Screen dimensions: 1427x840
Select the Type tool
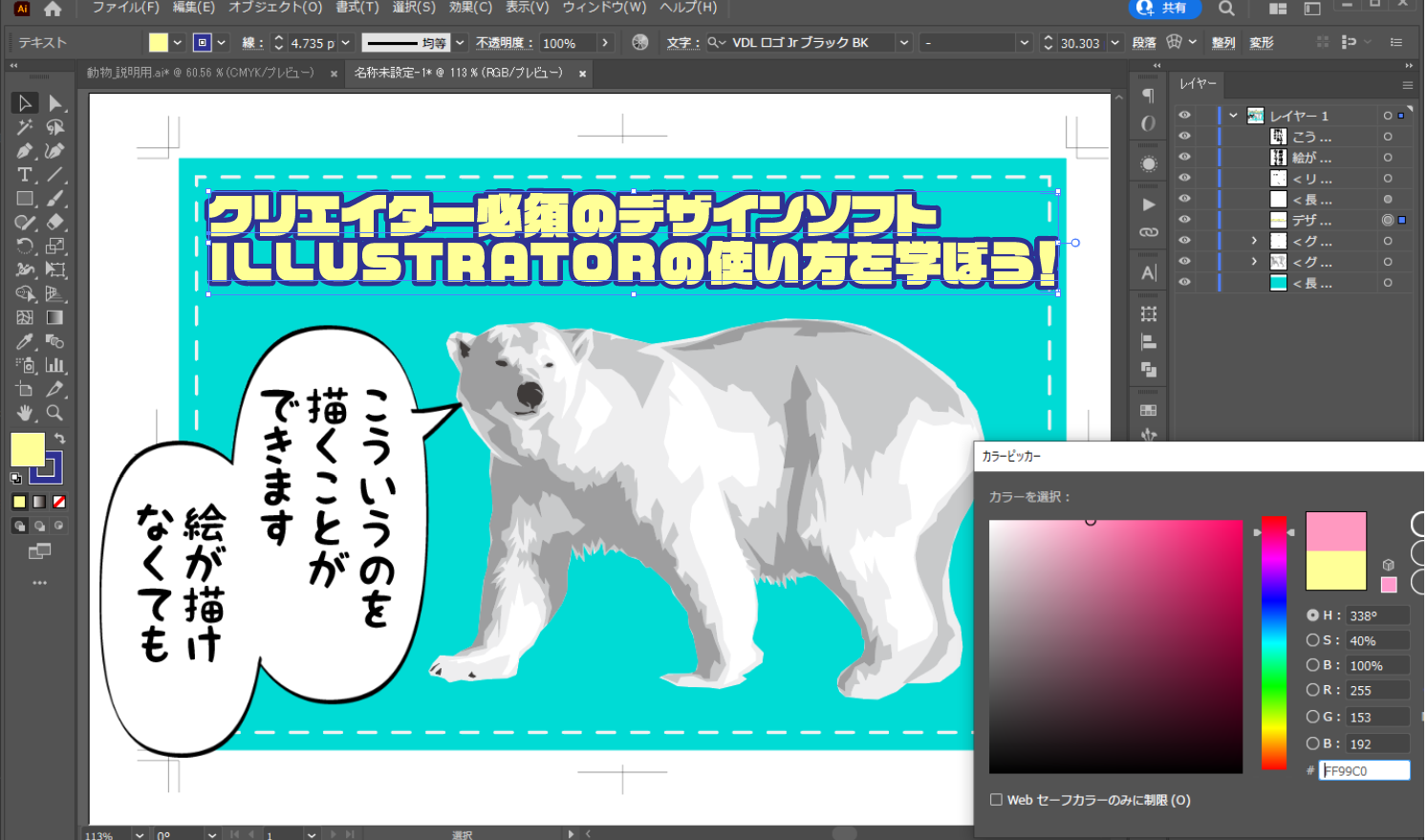coord(24,175)
